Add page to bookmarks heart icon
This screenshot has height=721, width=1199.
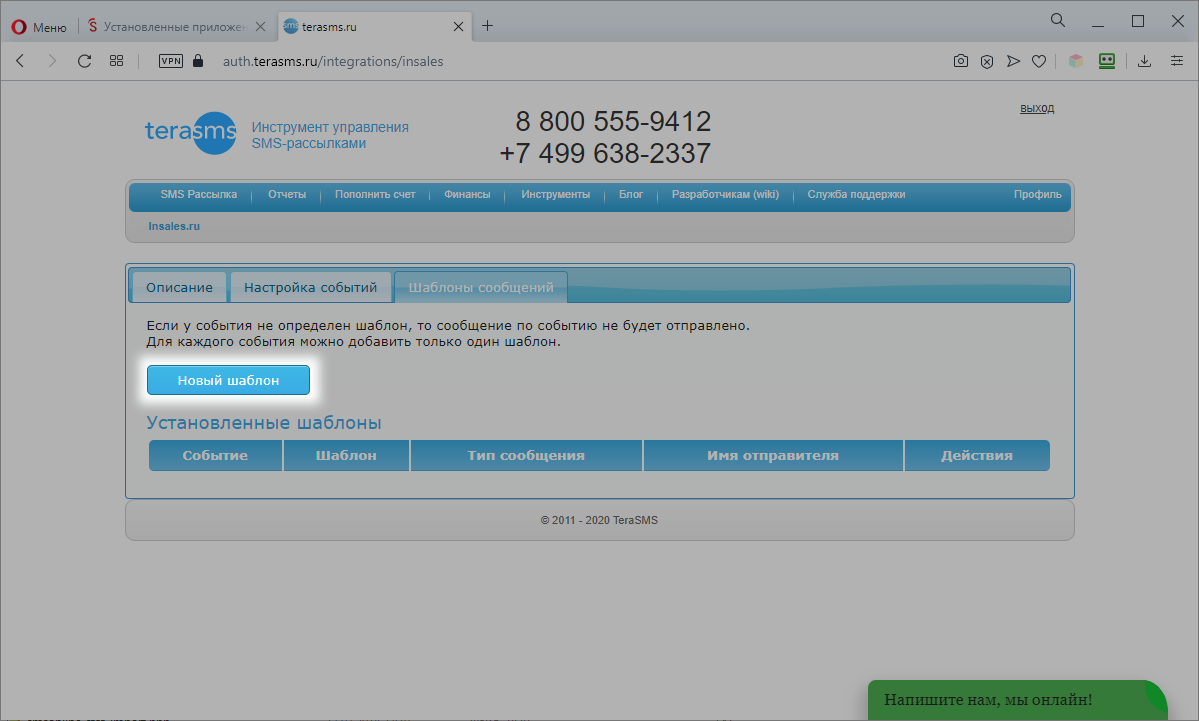tap(1038, 61)
